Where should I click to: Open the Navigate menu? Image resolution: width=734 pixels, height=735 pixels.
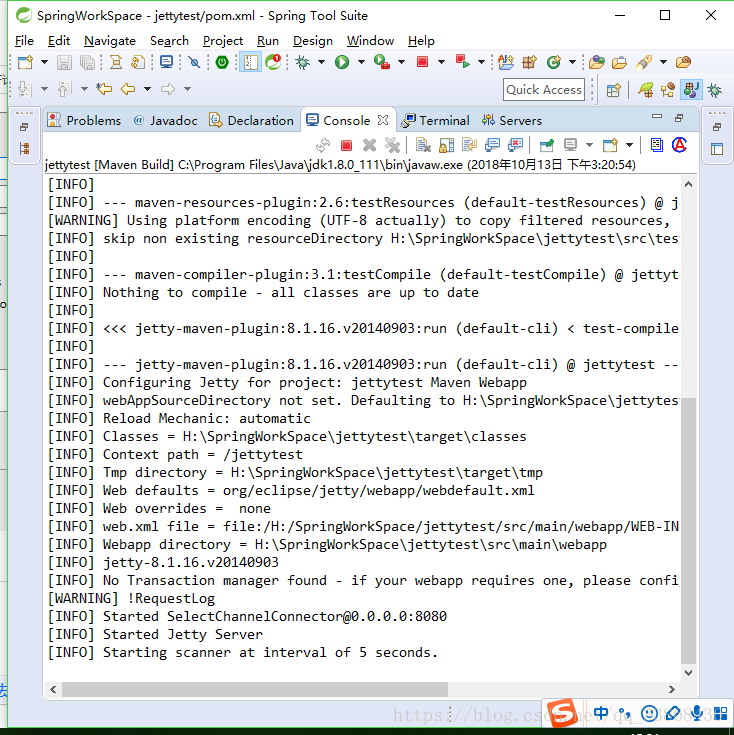(110, 41)
